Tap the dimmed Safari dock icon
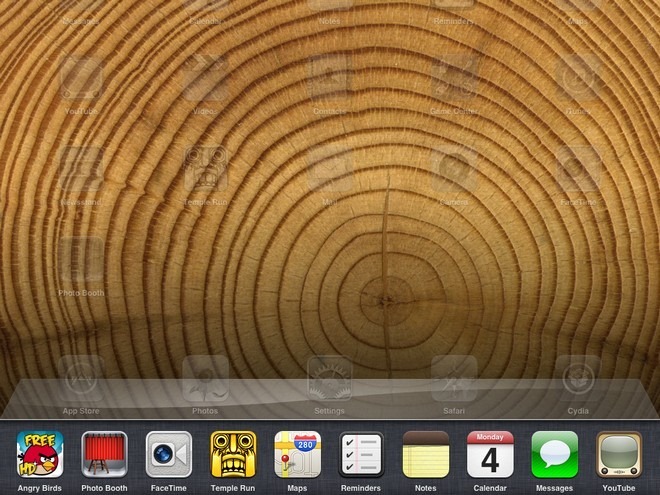The width and height of the screenshot is (660, 495). point(454,380)
